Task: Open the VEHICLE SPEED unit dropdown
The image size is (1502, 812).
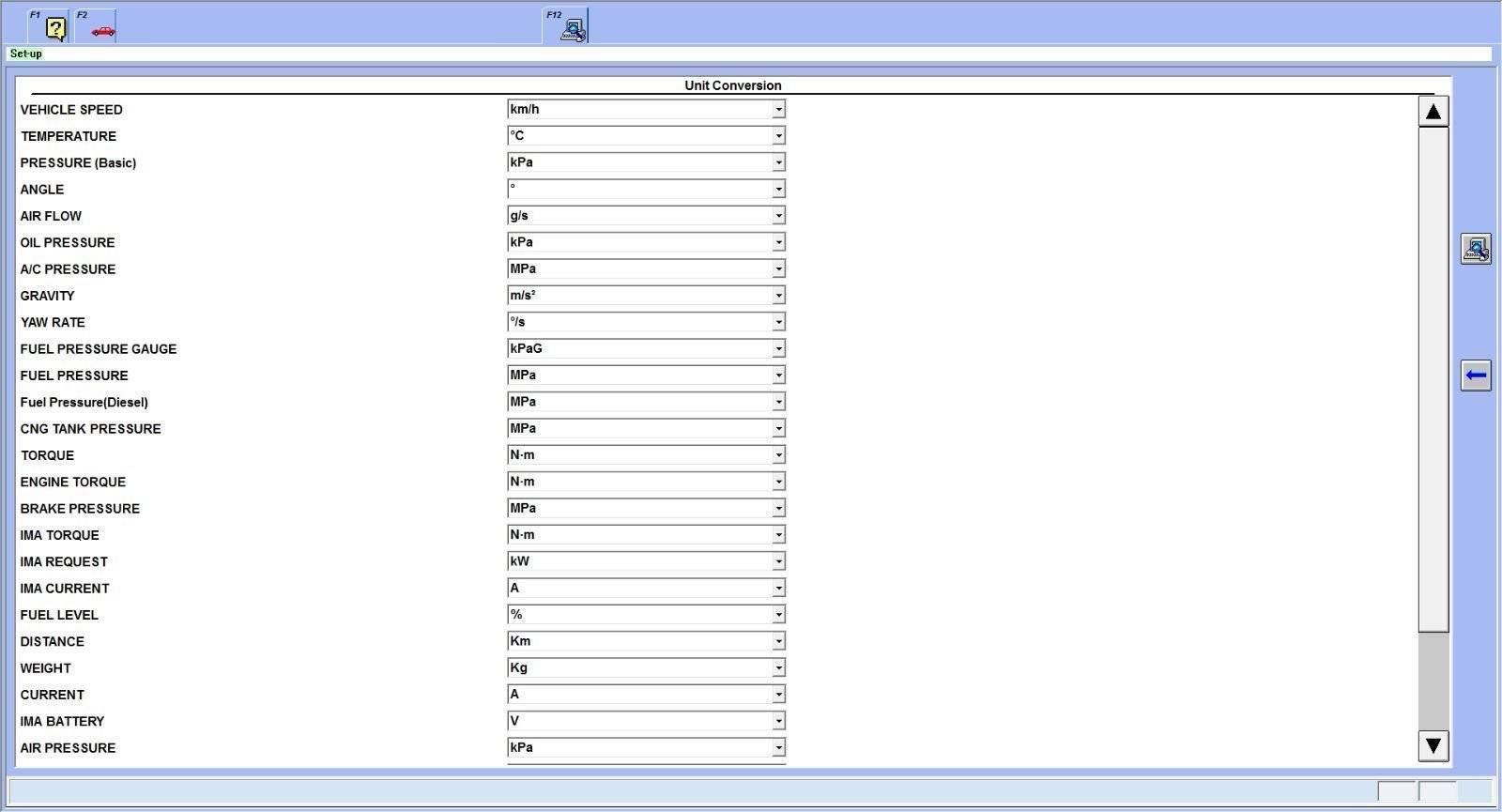Action: point(646,109)
